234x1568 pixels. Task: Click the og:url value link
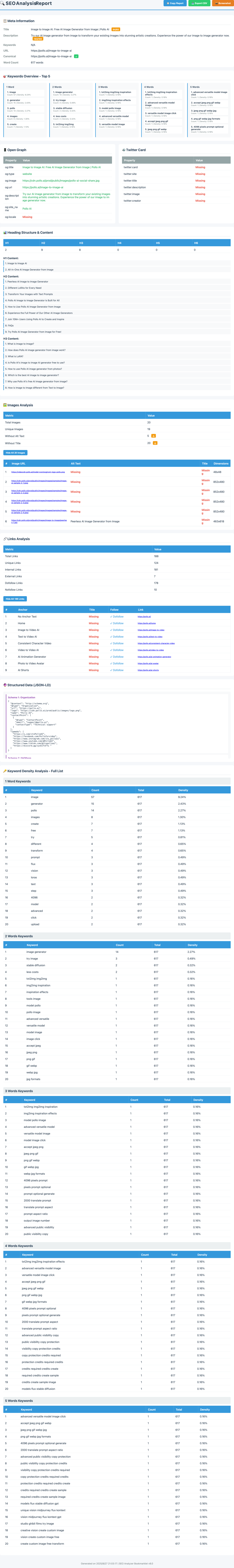(x=42, y=188)
